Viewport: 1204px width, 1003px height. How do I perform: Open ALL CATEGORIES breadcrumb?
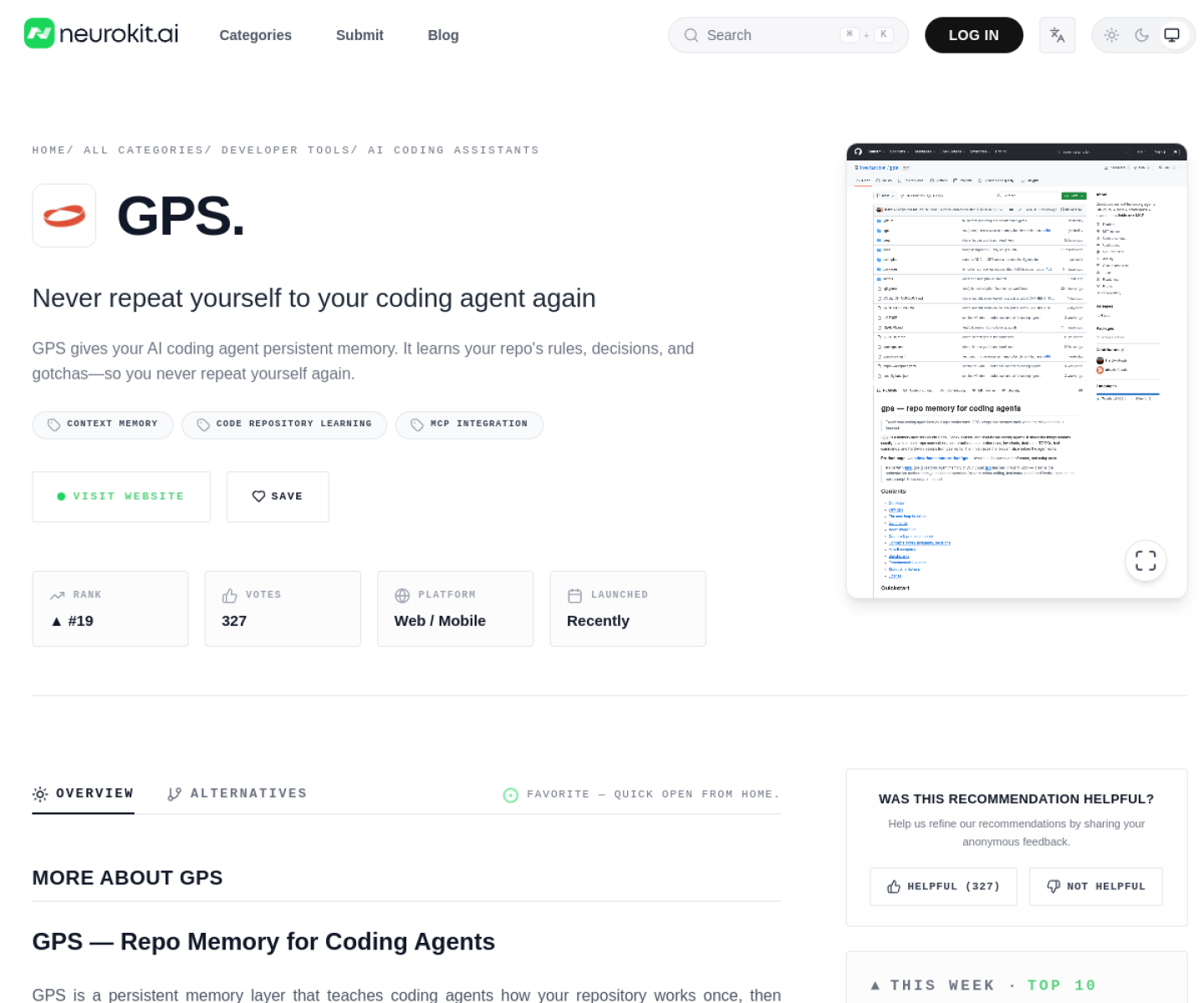pos(143,150)
